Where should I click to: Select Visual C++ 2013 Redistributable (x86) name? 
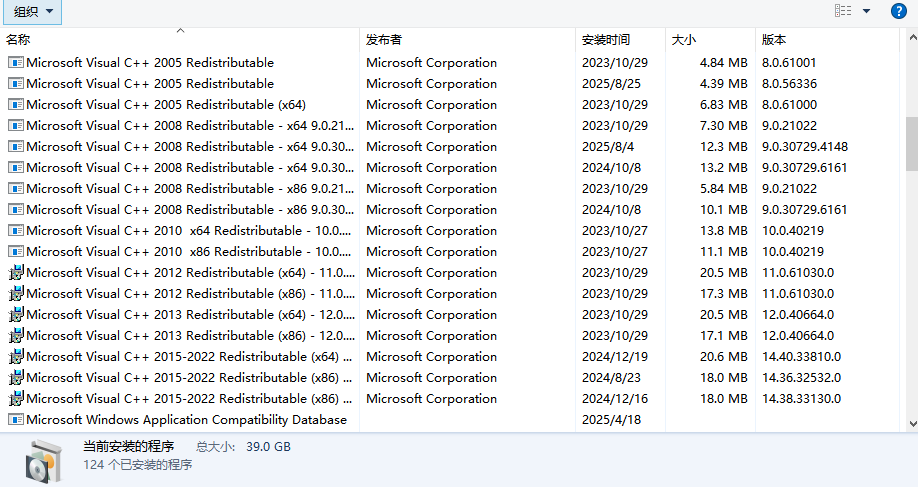click(x=191, y=336)
